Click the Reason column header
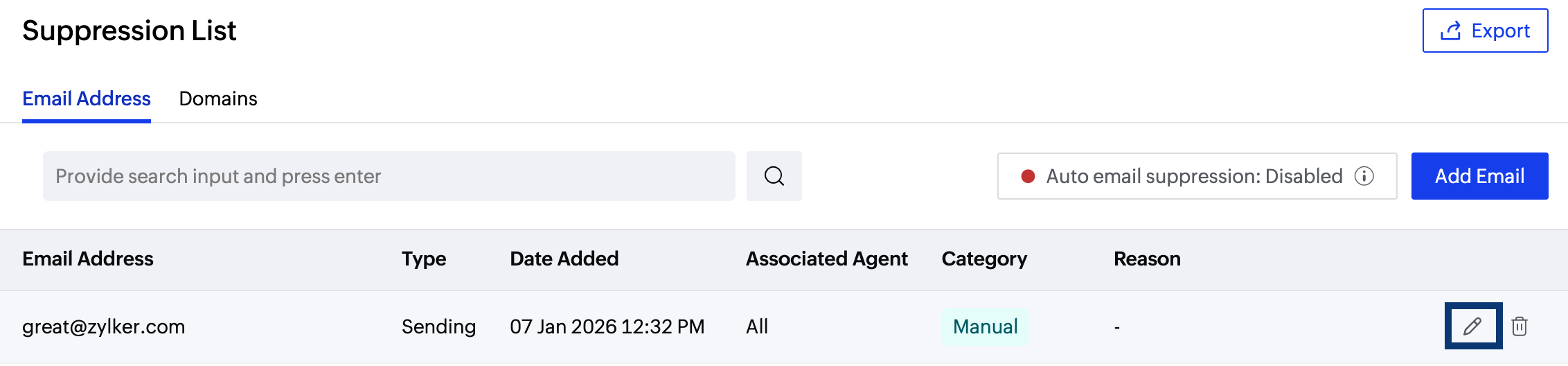The width and height of the screenshot is (1568, 366). [x=1147, y=259]
